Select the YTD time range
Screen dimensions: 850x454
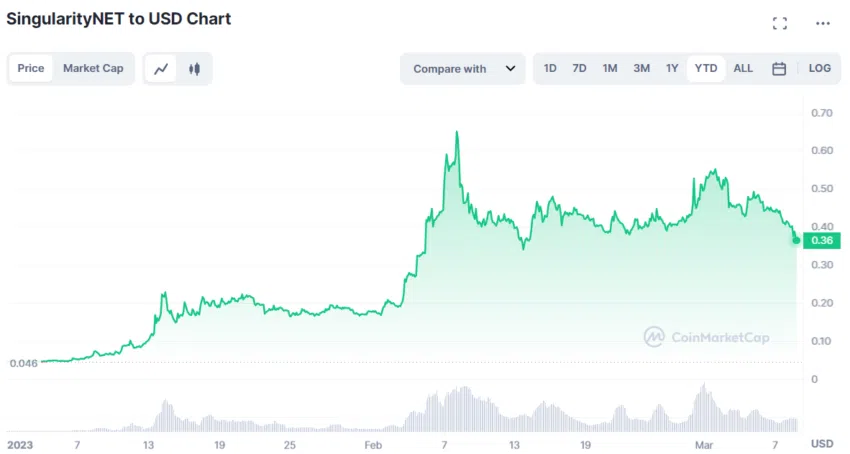click(x=706, y=68)
